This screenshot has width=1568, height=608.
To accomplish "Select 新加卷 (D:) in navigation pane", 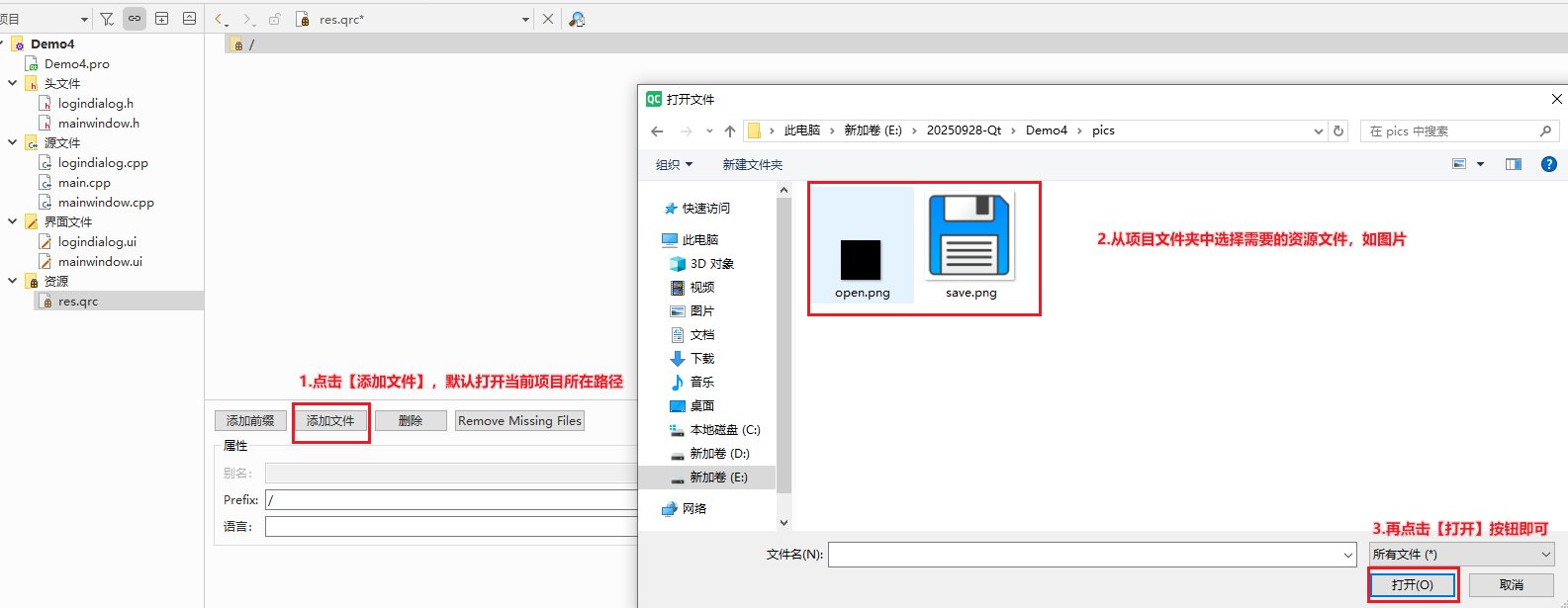I will coord(709,454).
